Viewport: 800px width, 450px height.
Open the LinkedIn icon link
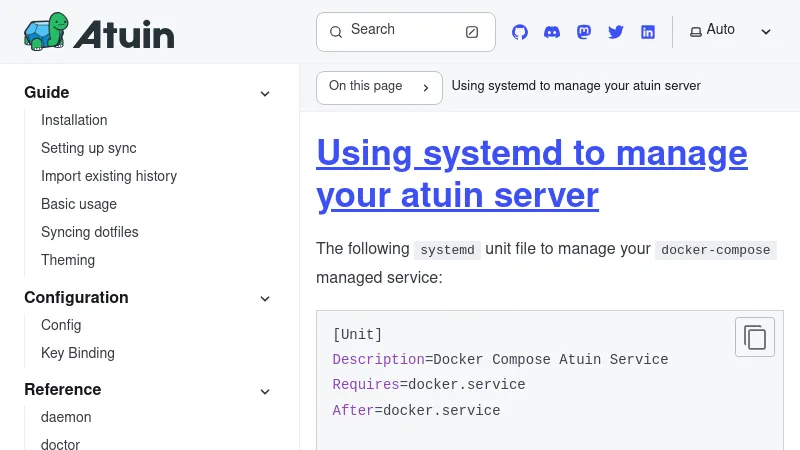coord(648,32)
